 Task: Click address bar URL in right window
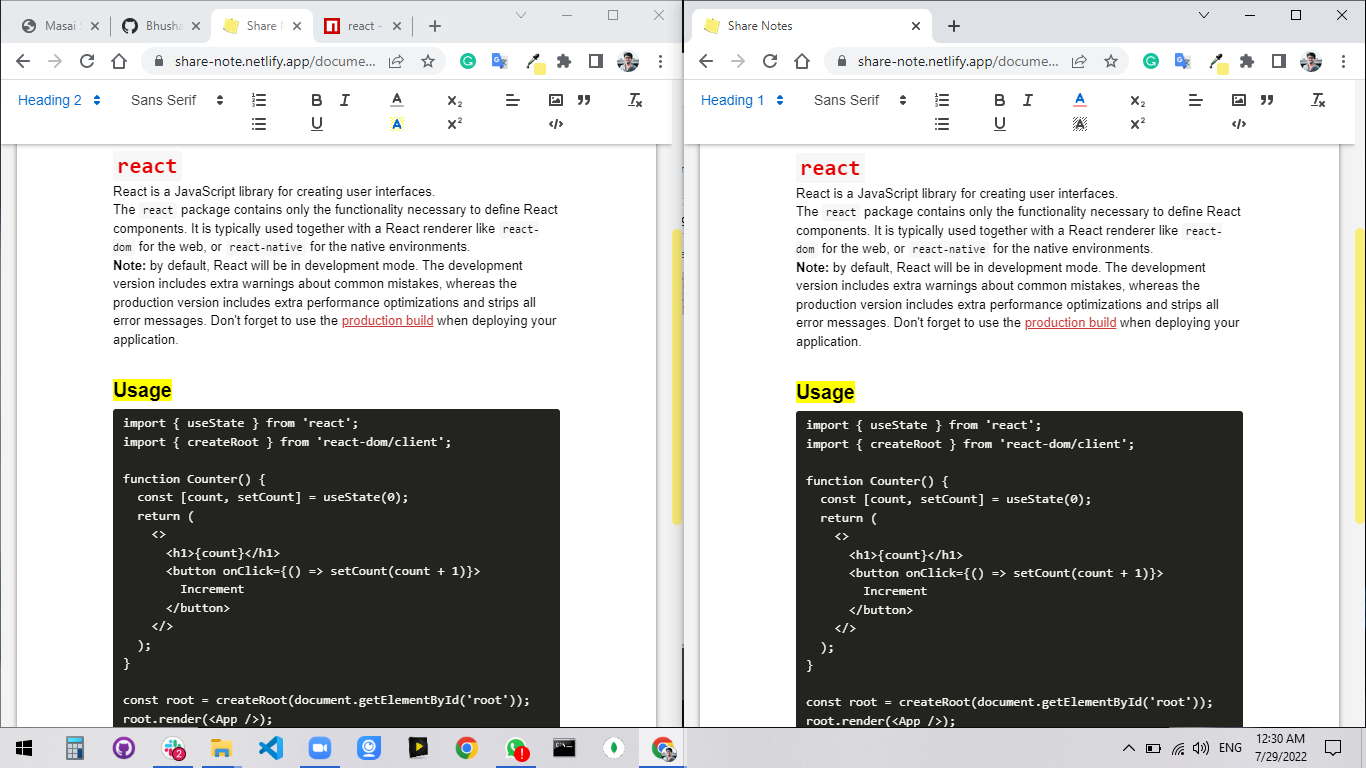tap(958, 61)
